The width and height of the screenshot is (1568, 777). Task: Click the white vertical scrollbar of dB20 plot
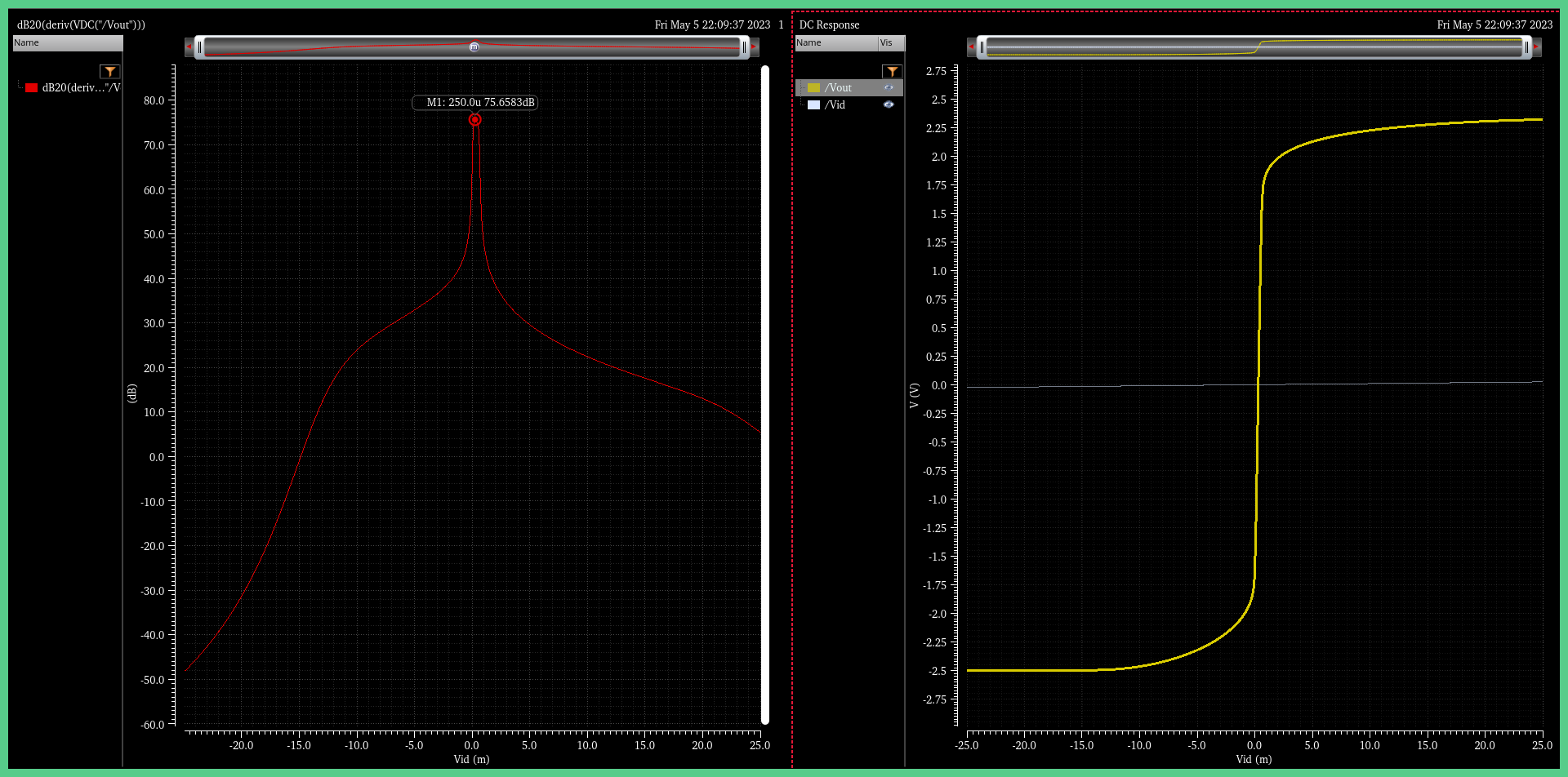coord(765,395)
